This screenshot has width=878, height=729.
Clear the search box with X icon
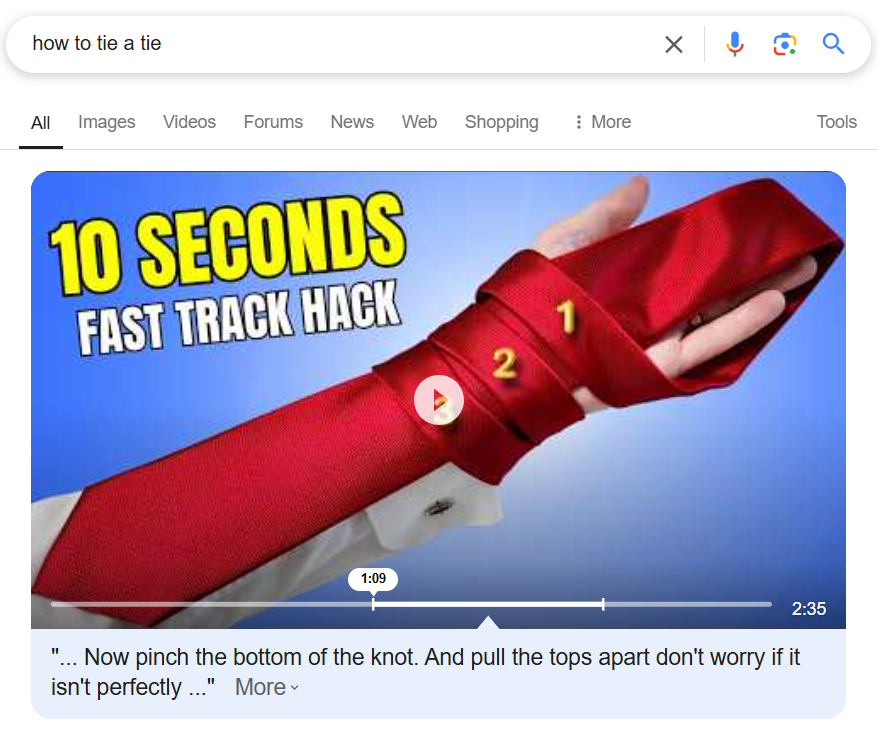point(674,44)
